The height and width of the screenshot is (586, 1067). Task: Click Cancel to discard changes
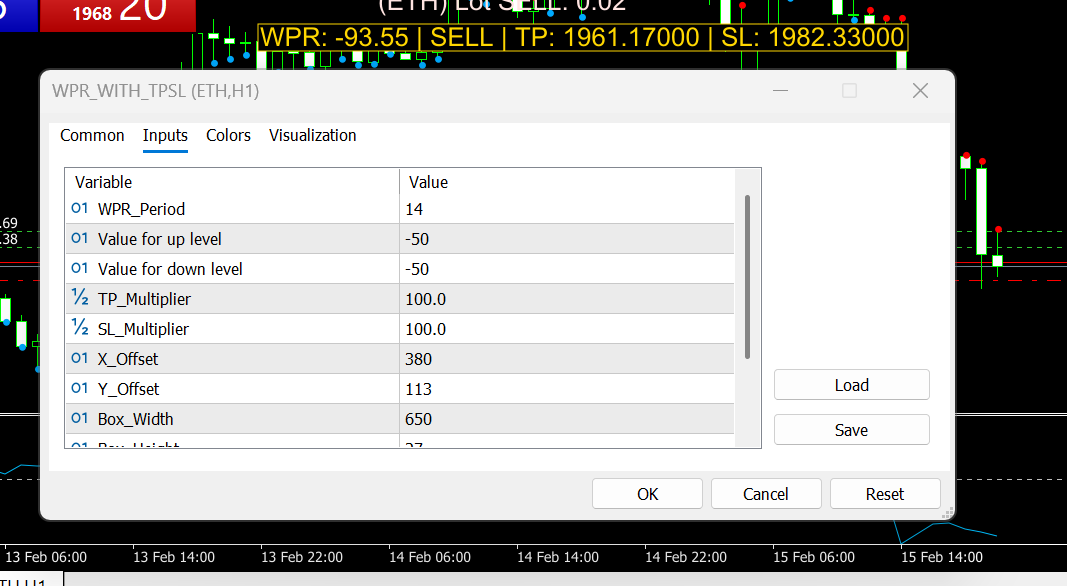pos(766,493)
